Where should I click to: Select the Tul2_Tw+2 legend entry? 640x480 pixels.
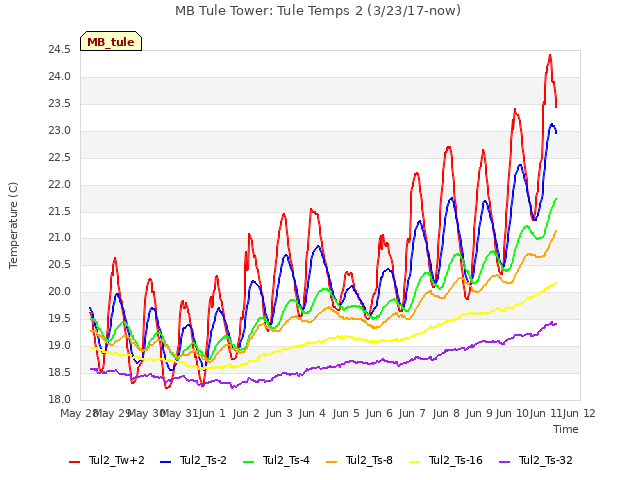(107, 460)
